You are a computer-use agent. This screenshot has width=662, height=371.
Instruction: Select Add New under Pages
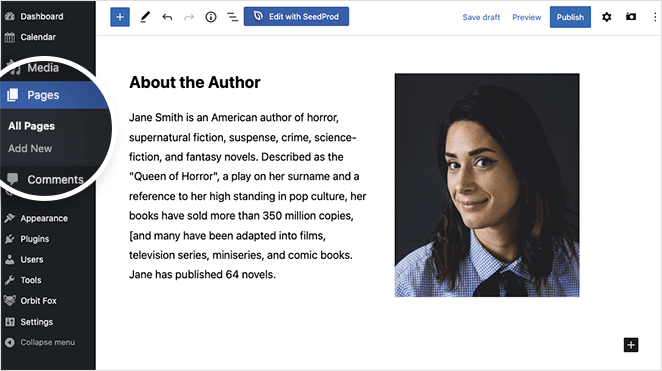[x=30, y=149]
